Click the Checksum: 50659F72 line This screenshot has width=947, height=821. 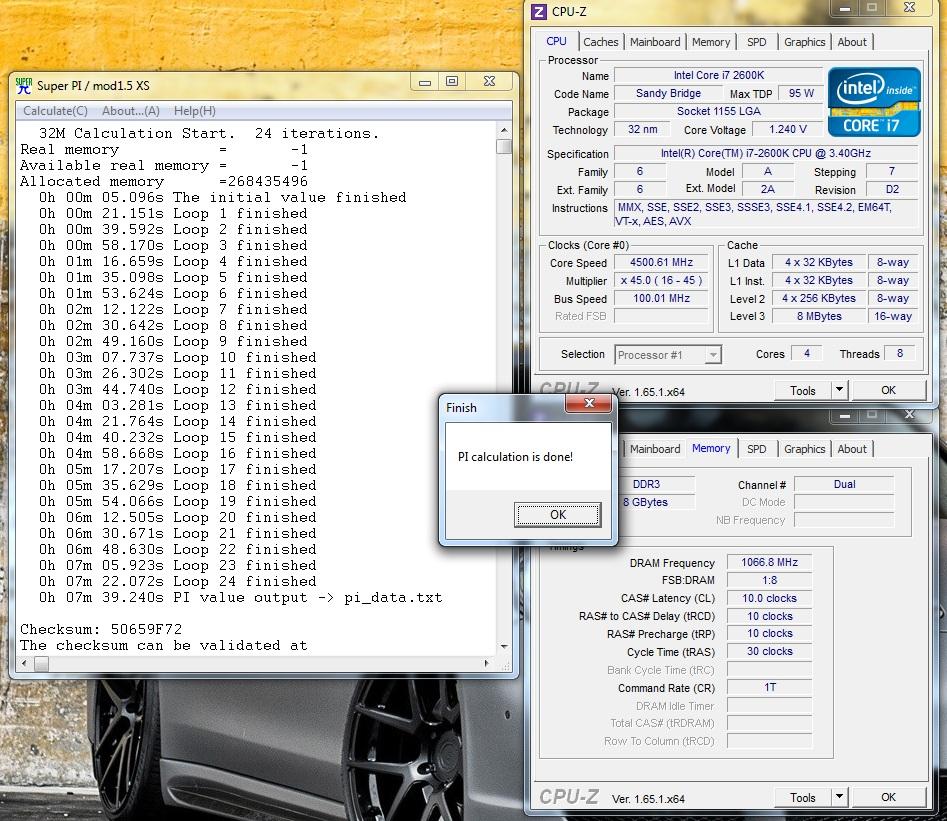pos(101,629)
